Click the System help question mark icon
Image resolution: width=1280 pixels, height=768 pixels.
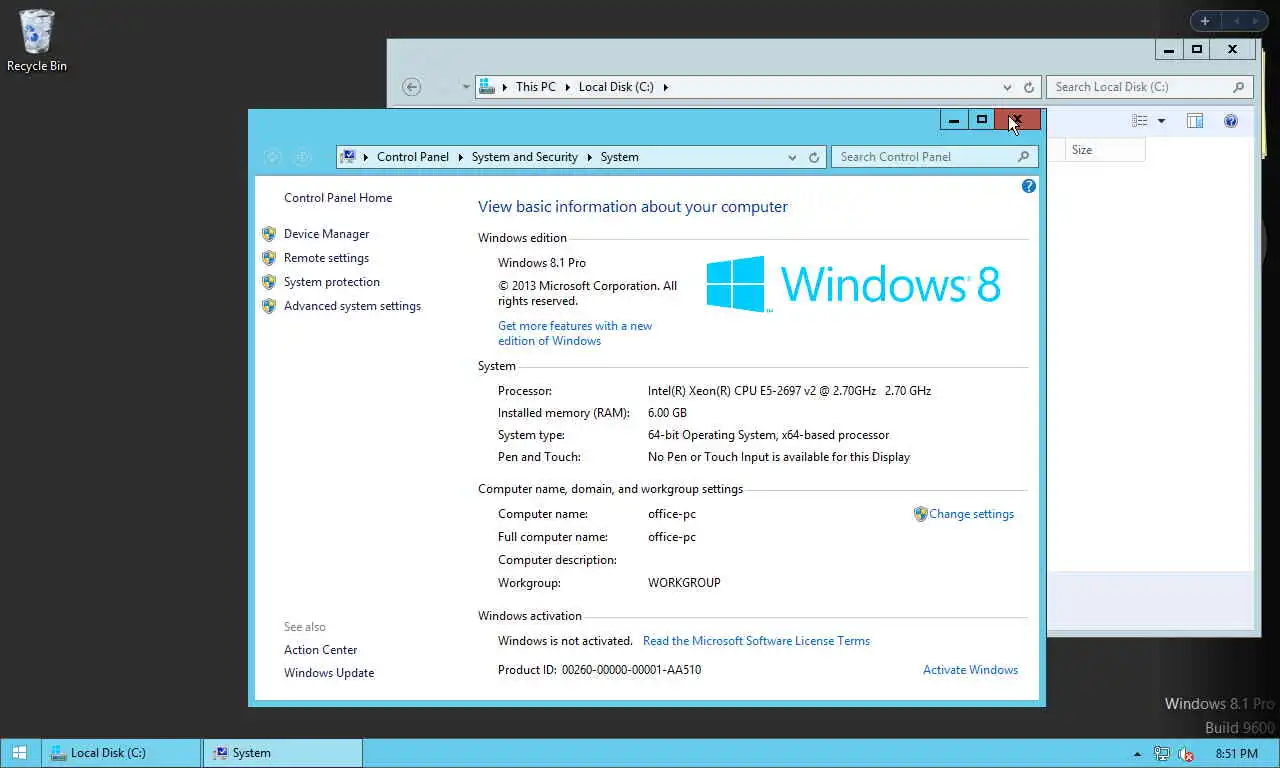pyautogui.click(x=1028, y=186)
